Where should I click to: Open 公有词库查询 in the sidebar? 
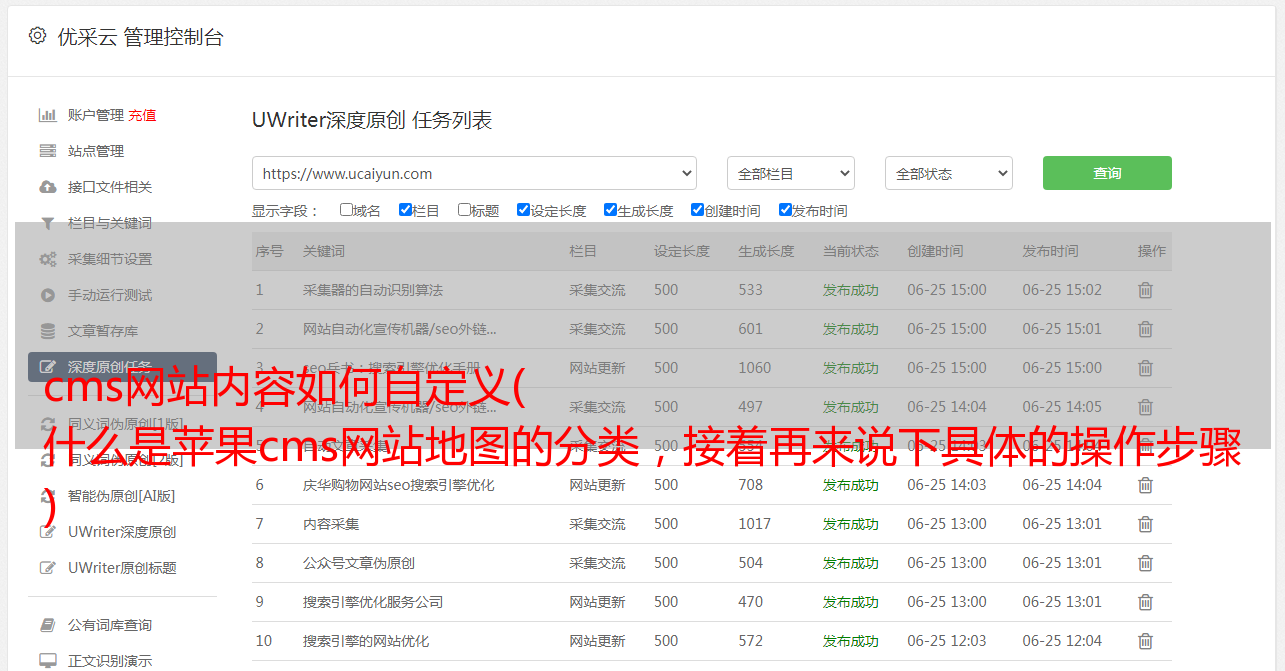(x=110, y=625)
